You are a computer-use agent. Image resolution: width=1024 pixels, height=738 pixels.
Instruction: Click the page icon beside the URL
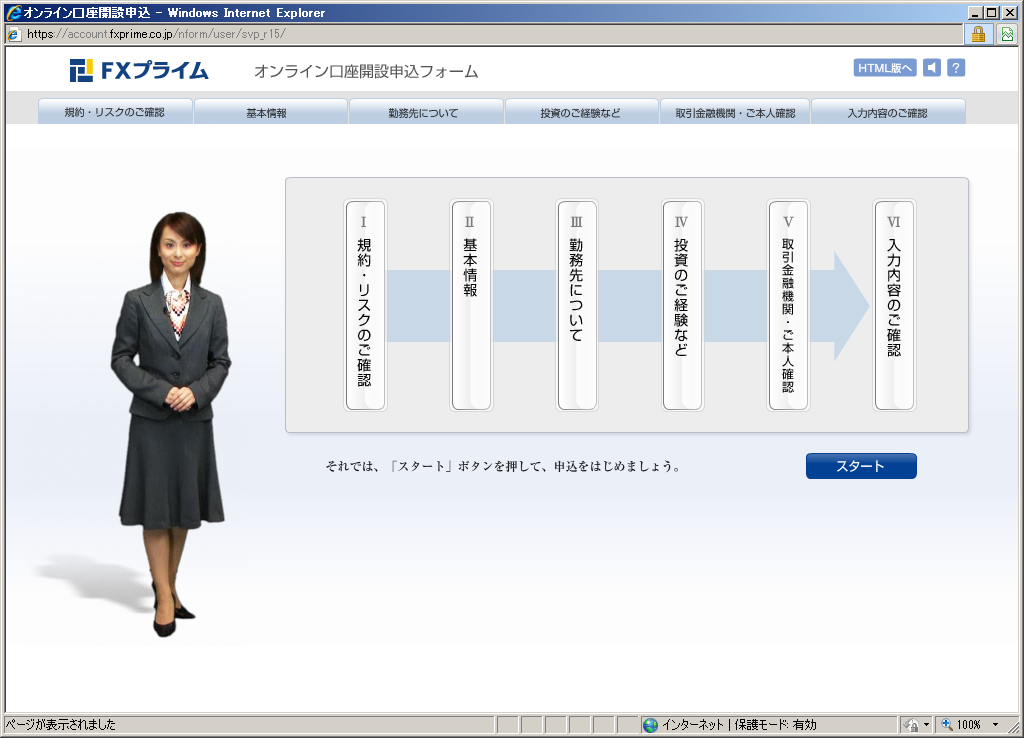tap(13, 33)
